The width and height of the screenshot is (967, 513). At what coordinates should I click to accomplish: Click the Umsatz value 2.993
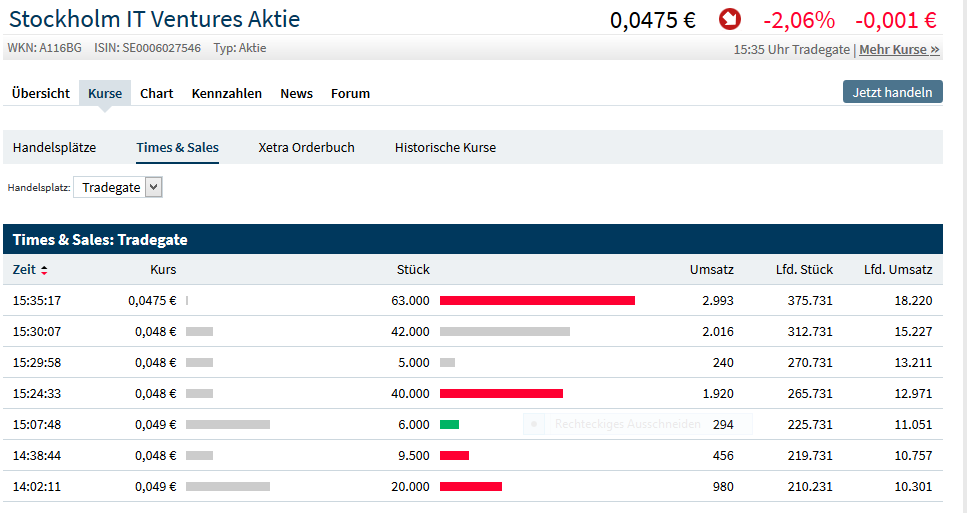(718, 301)
